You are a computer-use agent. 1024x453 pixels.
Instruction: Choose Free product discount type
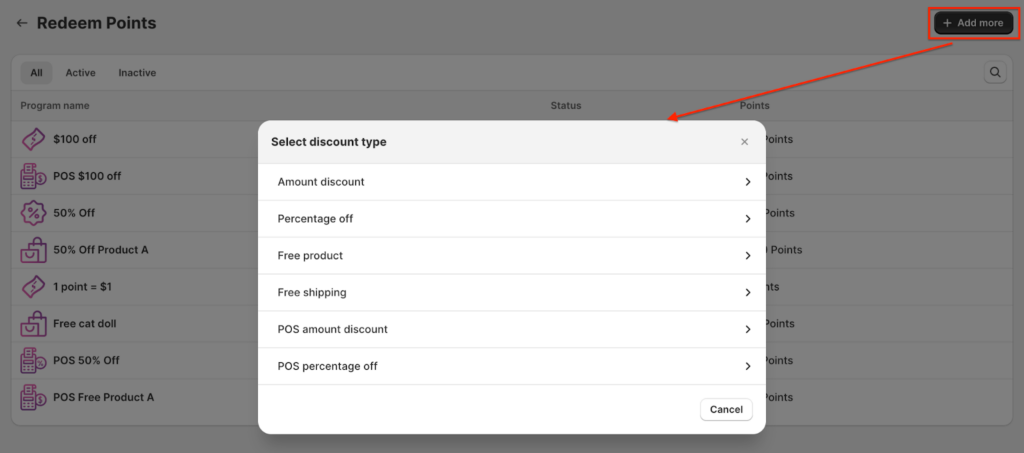point(310,256)
